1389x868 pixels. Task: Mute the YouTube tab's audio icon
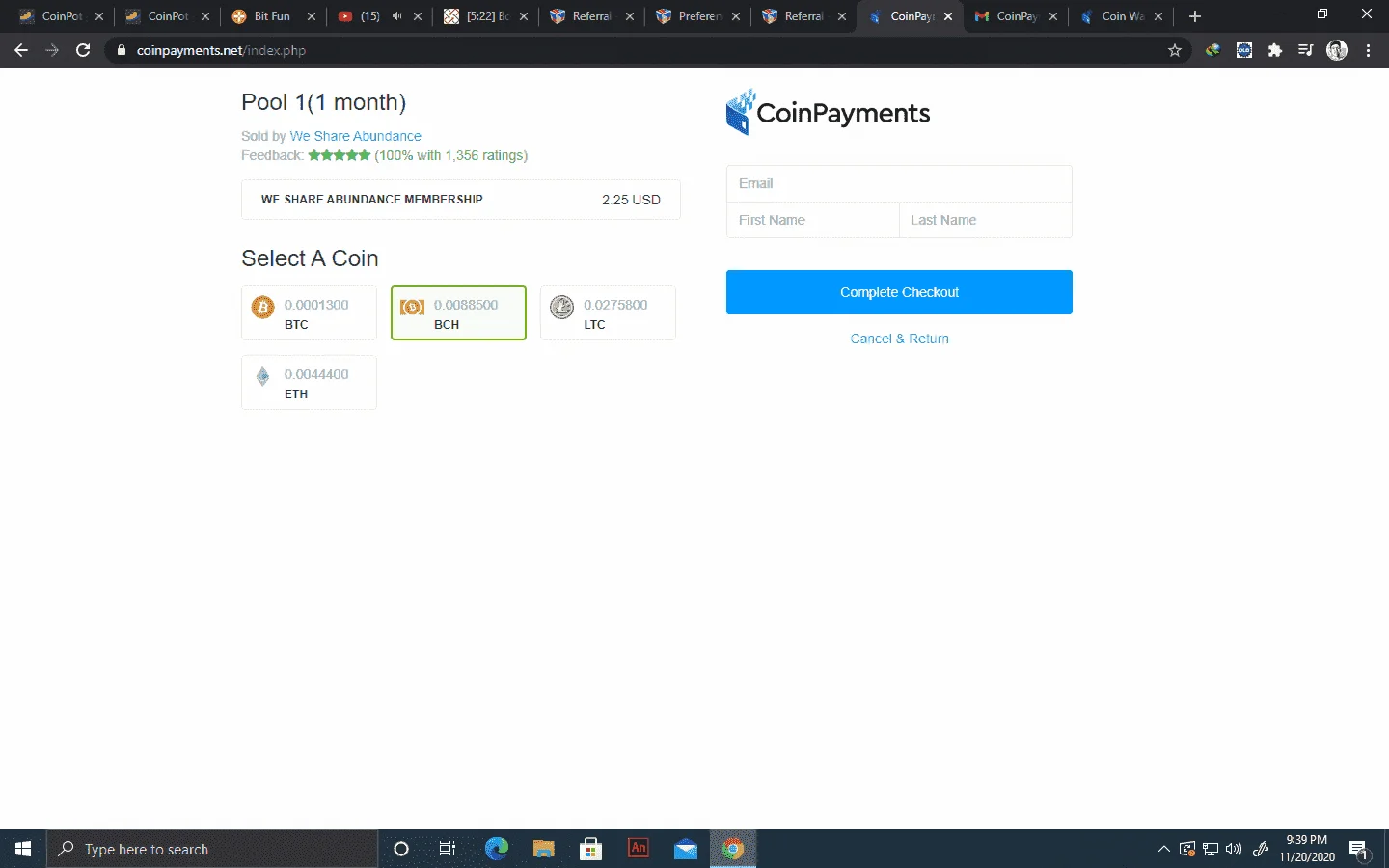tap(396, 16)
